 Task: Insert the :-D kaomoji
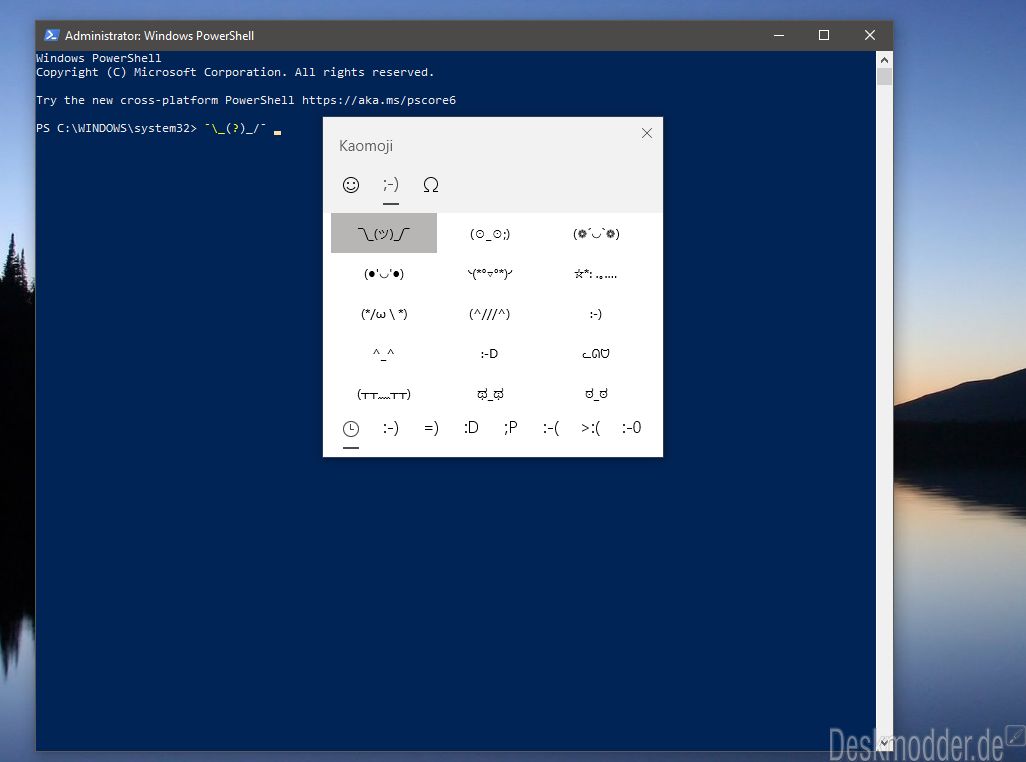click(490, 354)
